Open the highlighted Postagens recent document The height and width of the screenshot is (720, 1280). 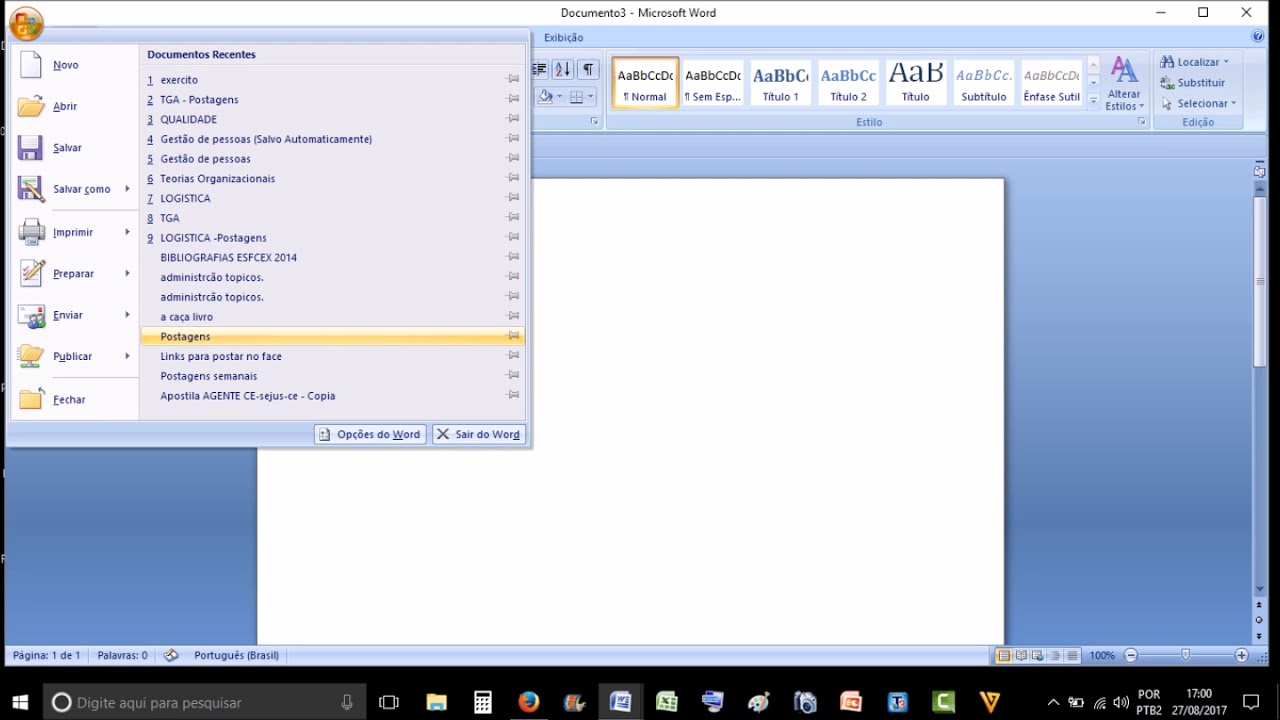[x=332, y=336]
